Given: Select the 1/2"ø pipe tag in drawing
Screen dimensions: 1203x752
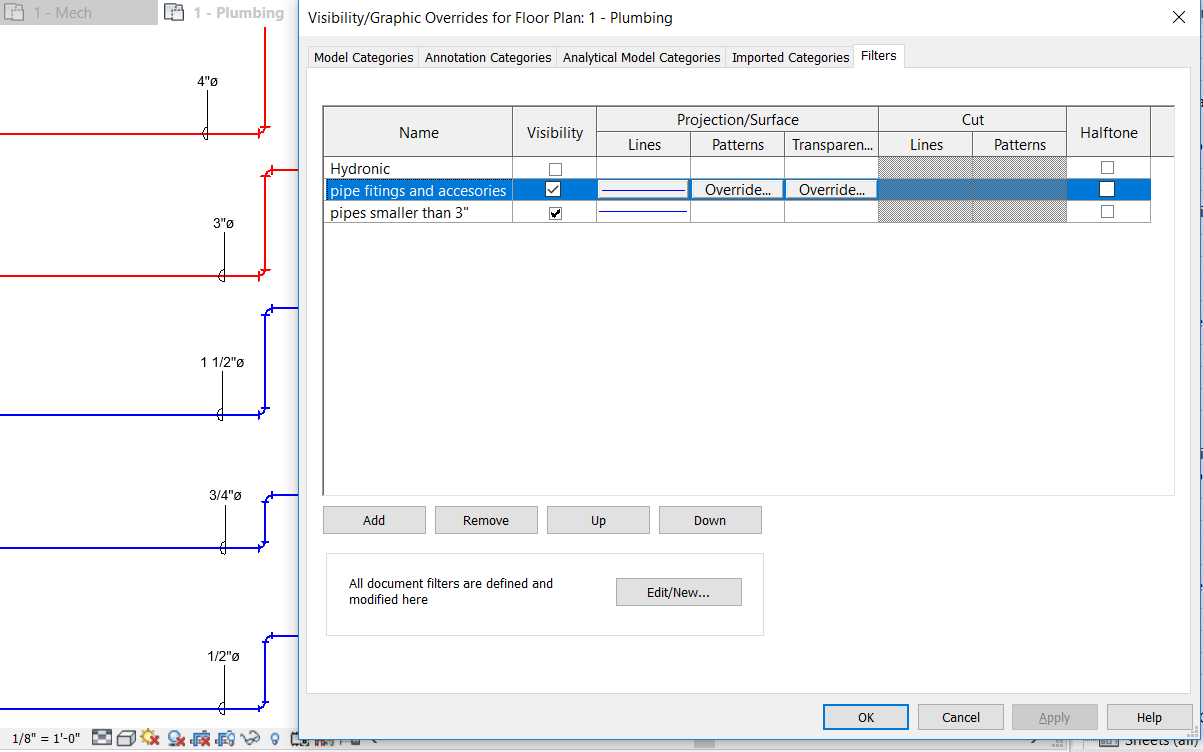Looking at the screenshot, I should (223, 656).
